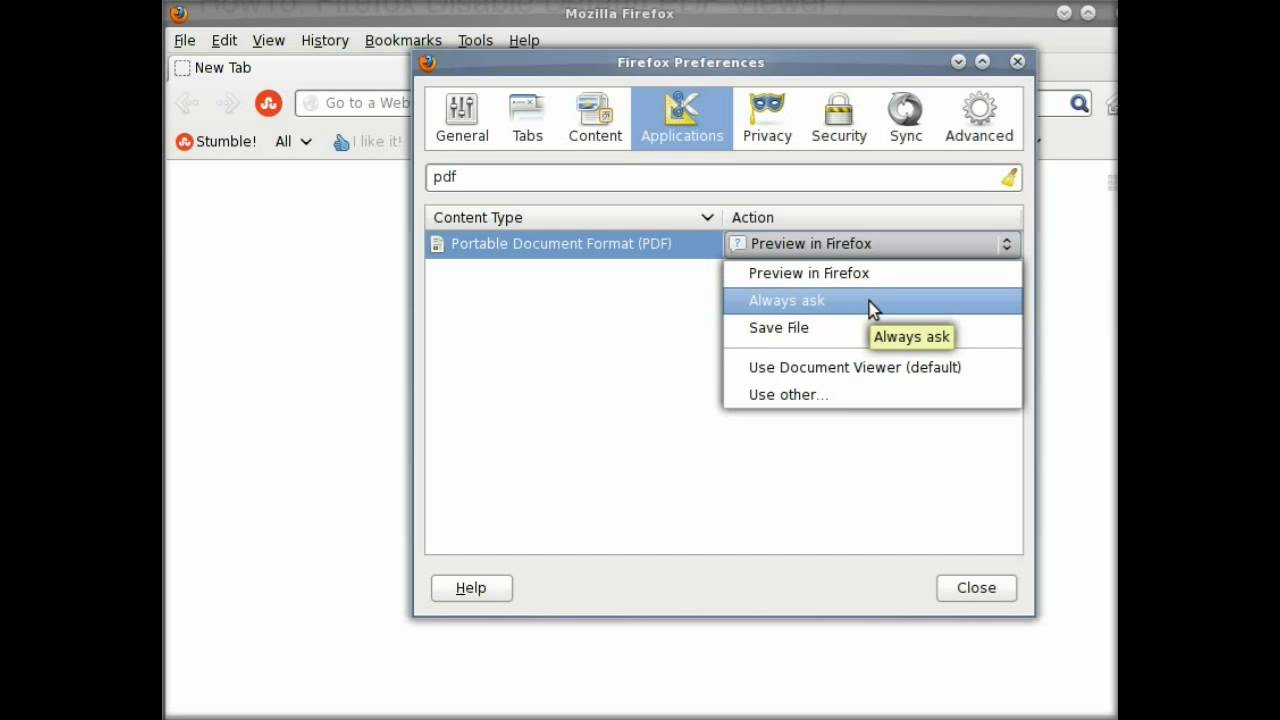Choose Use Document Viewer (default) option

(x=872, y=367)
